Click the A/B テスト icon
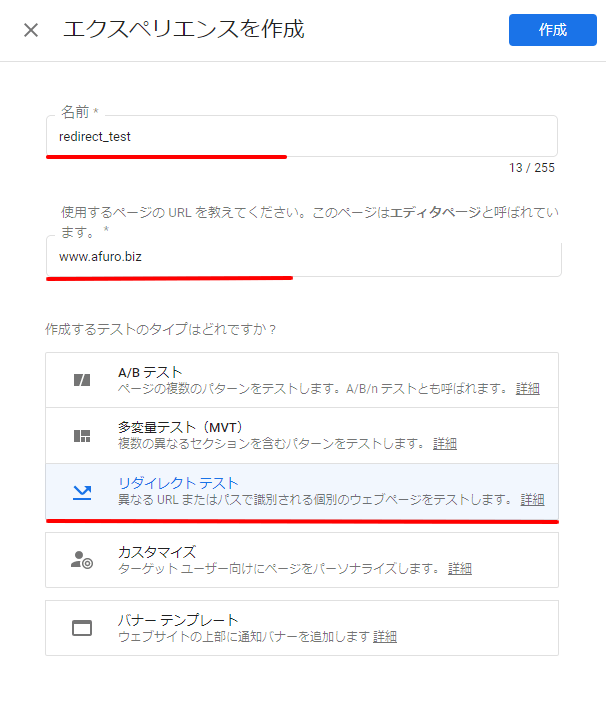606x720 pixels. click(82, 380)
